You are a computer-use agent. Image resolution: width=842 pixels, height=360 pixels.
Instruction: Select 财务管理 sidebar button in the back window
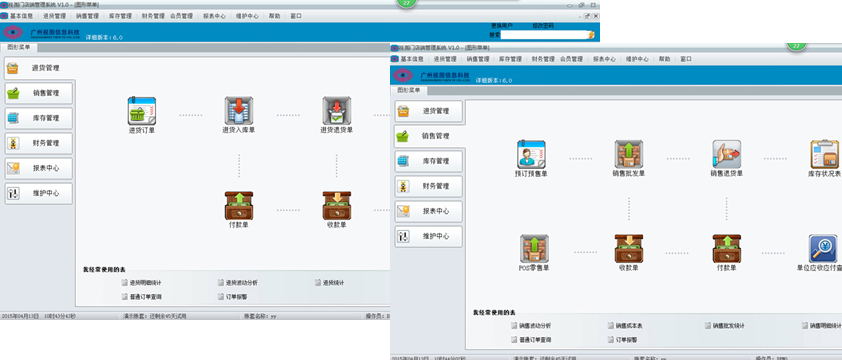click(39, 143)
